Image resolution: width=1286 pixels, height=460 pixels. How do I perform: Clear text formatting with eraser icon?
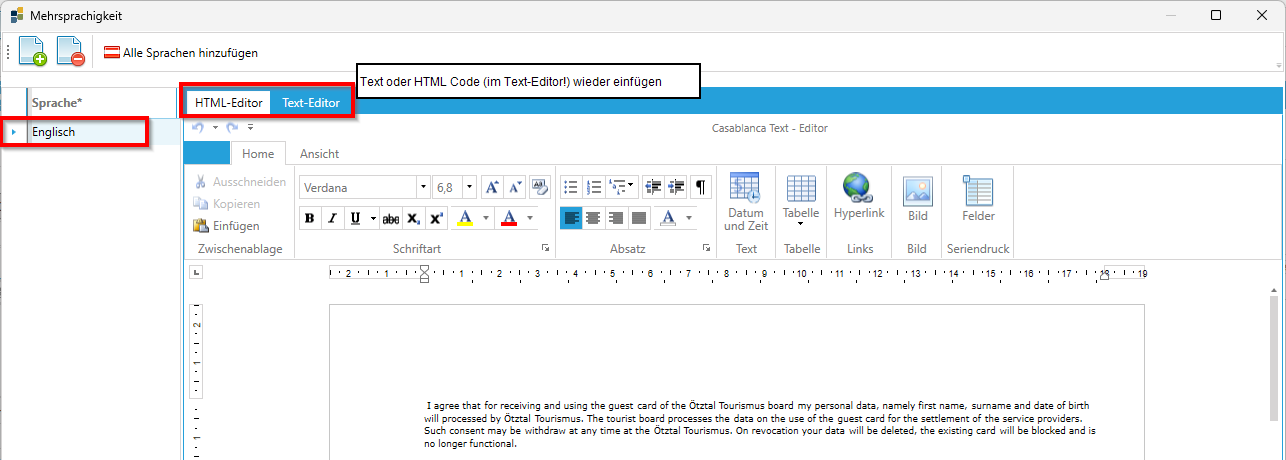pyautogui.click(x=540, y=187)
